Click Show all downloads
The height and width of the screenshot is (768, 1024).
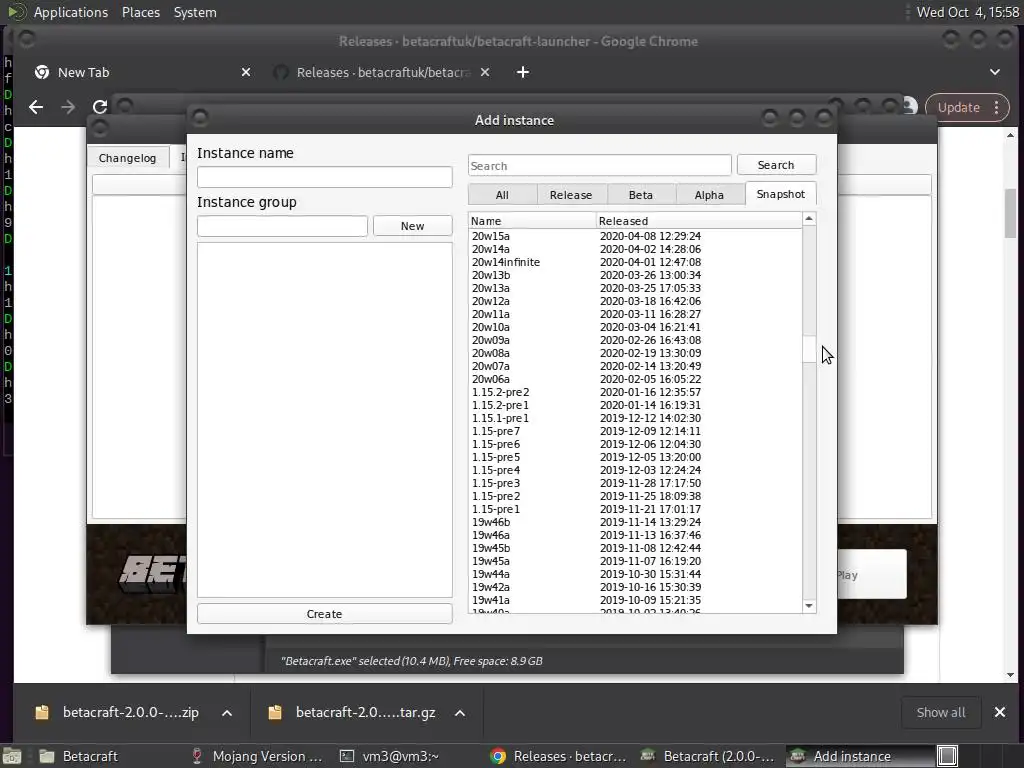point(940,712)
